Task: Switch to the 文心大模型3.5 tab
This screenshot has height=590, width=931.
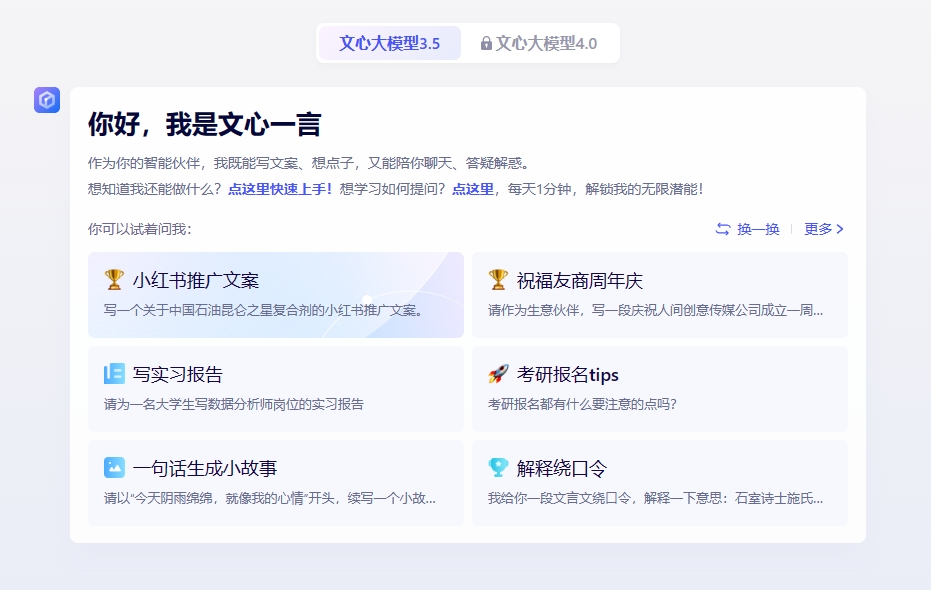Action: click(x=389, y=43)
